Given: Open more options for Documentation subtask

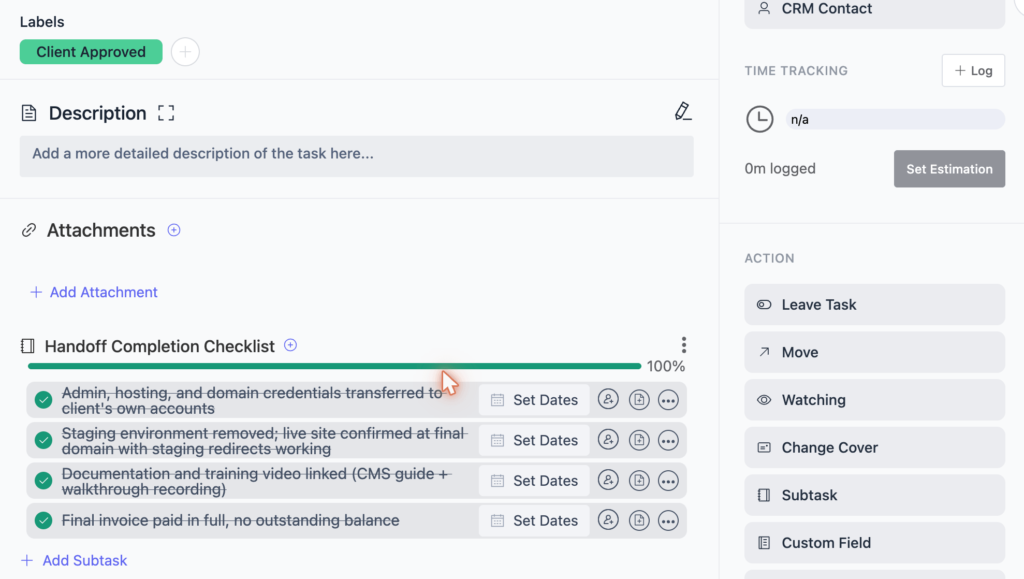Looking at the screenshot, I should (668, 480).
